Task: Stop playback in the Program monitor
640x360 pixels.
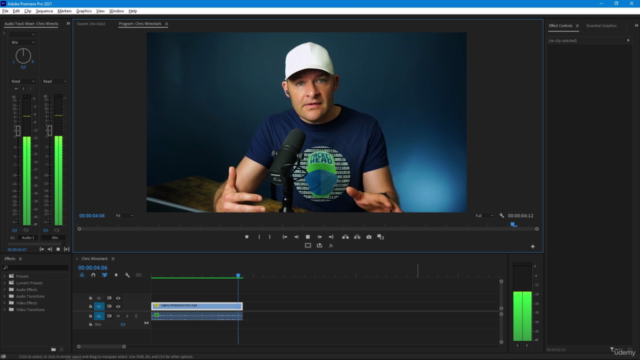Action: [308, 237]
